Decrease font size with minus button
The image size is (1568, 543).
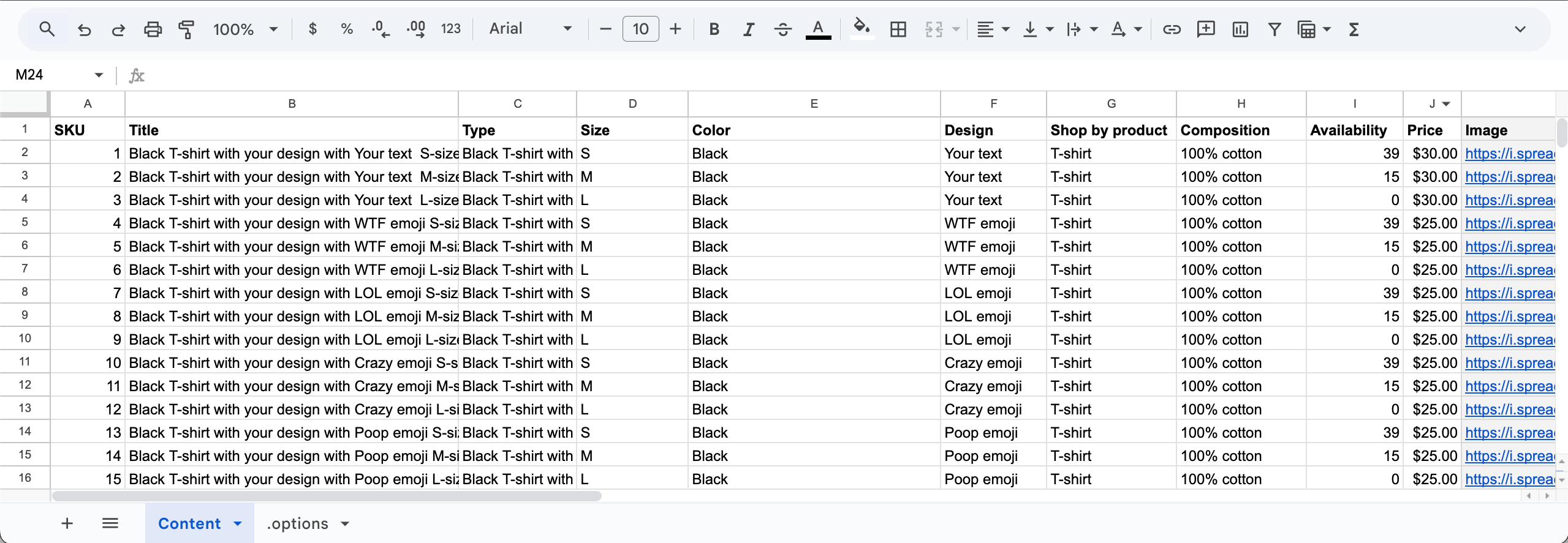pos(605,29)
